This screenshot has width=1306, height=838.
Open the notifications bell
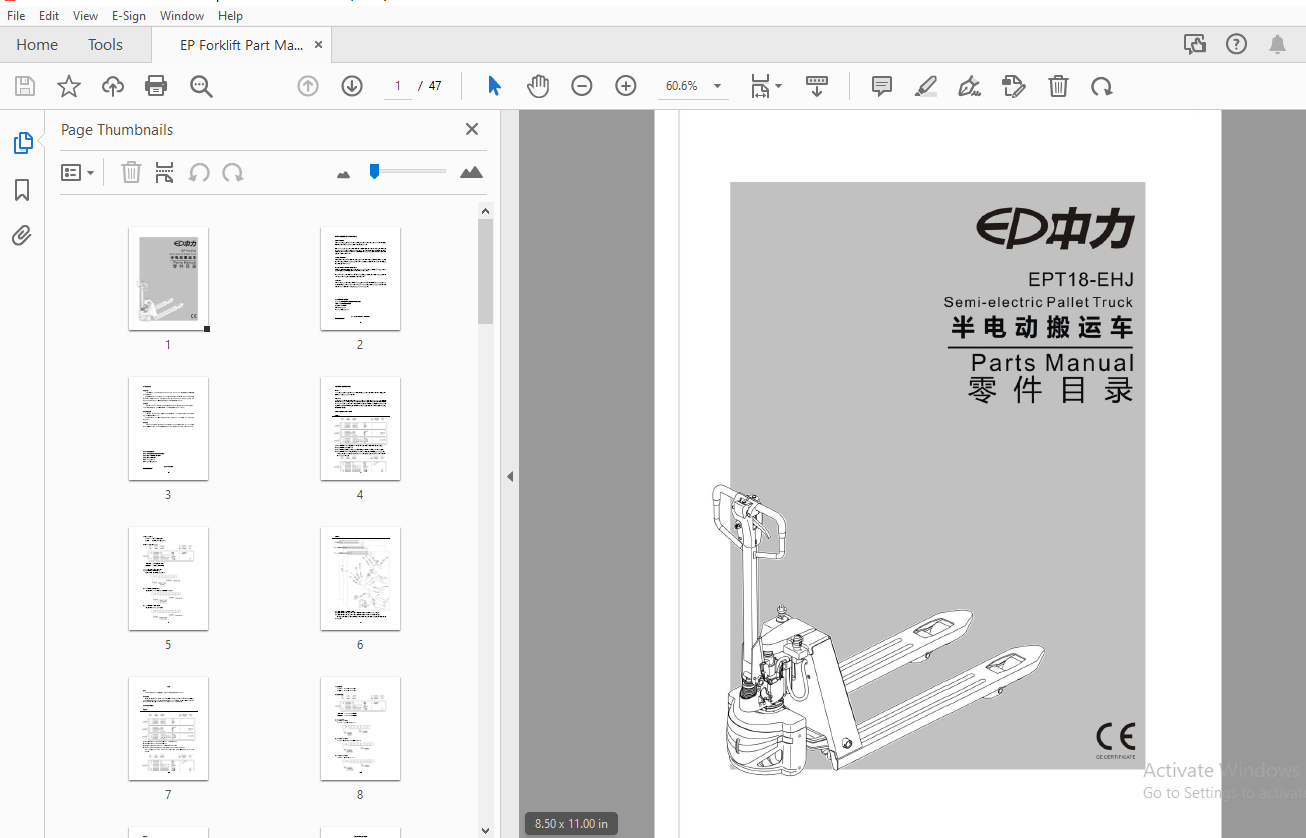click(1277, 44)
